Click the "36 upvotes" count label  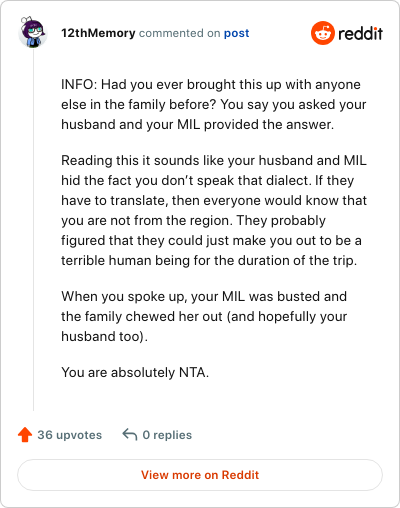pyautogui.click(x=70, y=435)
